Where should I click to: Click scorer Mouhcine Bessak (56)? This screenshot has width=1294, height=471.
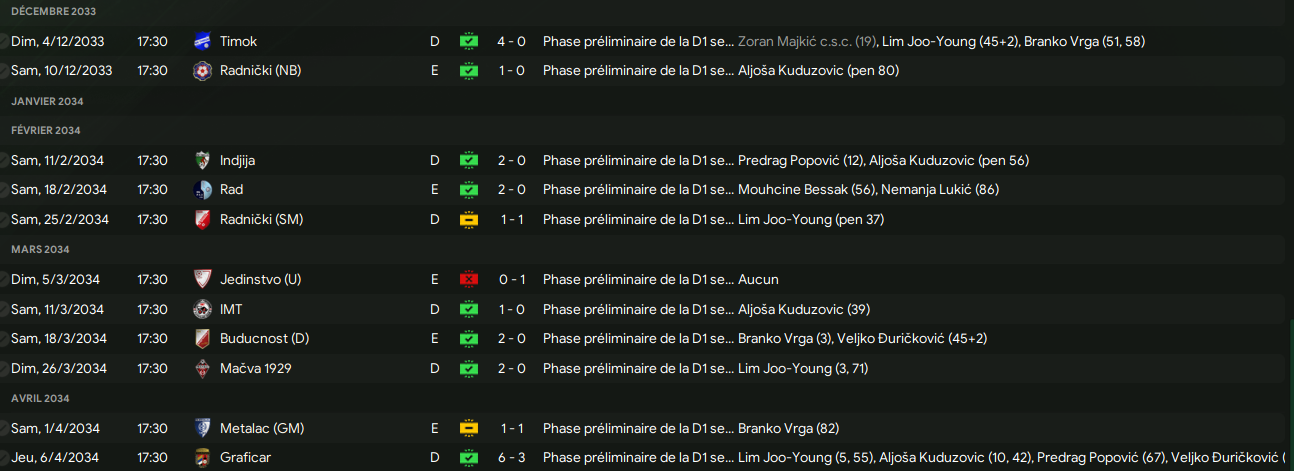point(795,190)
